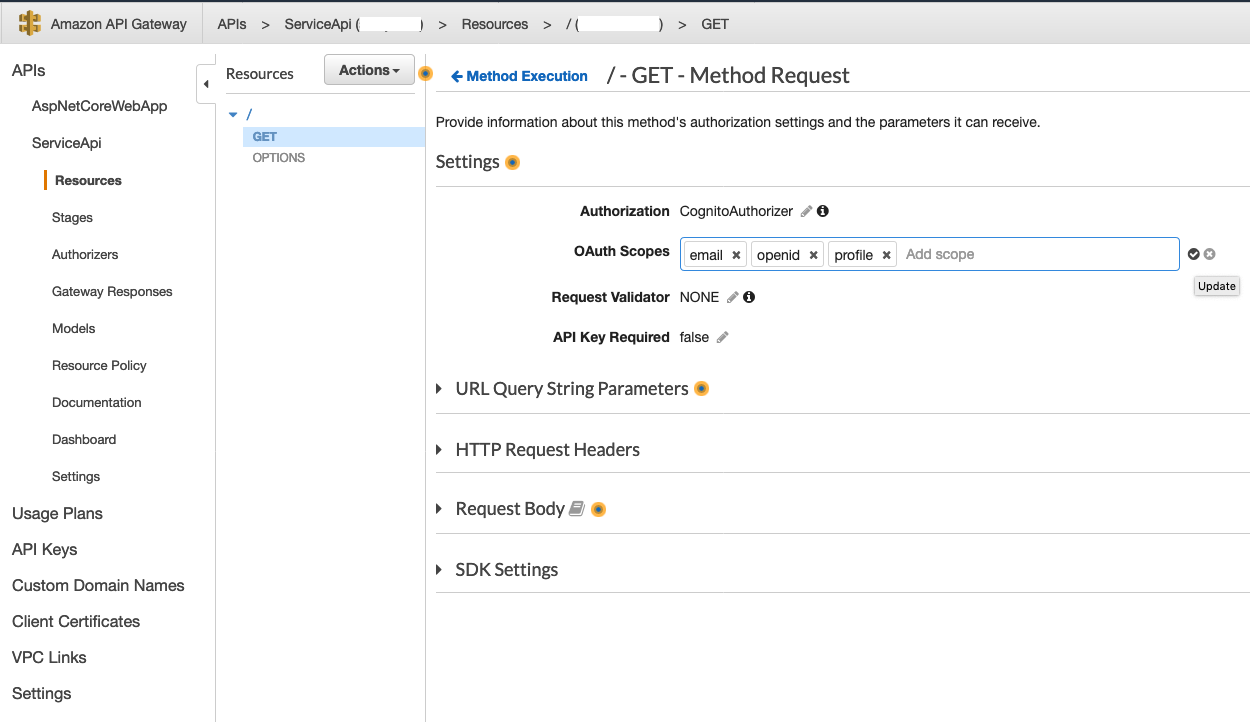Cancel OAuth scopes edit with the x icon

(1209, 254)
